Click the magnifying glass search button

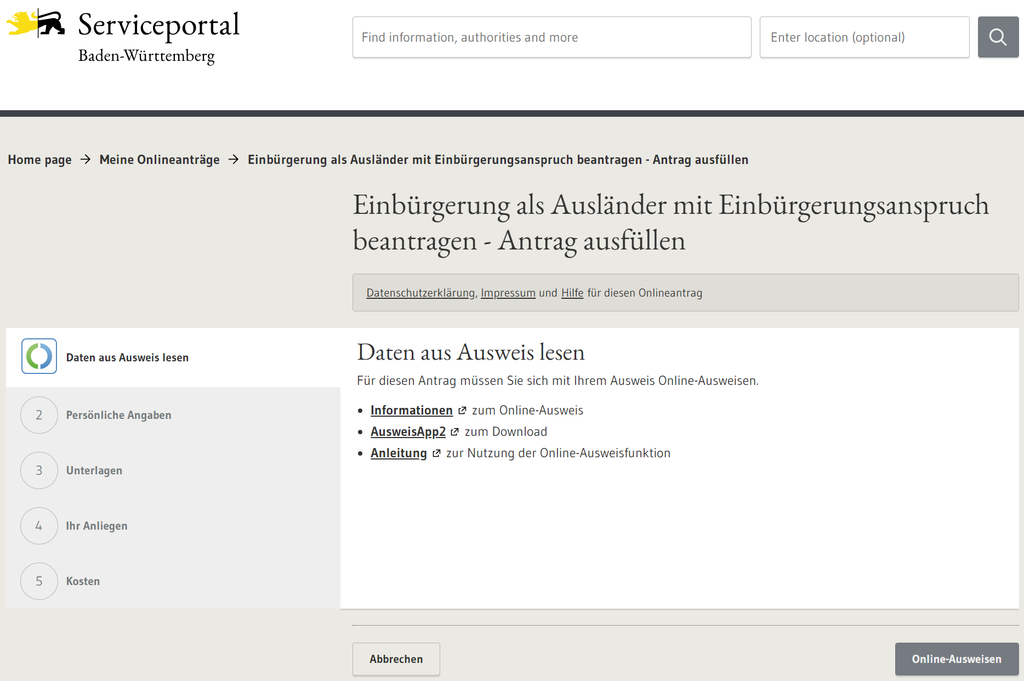997,37
